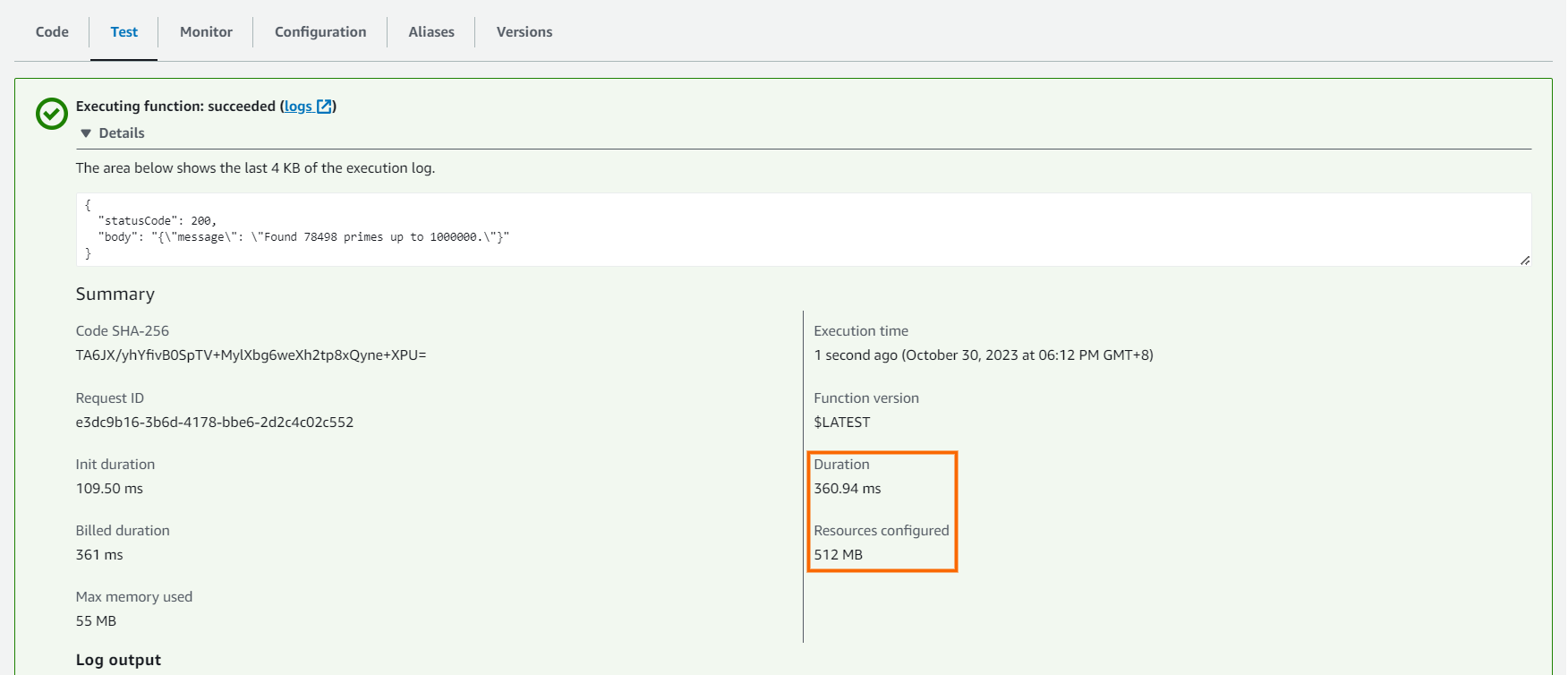Open the external link icon beside logs
The image size is (1568, 675).
tap(325, 107)
